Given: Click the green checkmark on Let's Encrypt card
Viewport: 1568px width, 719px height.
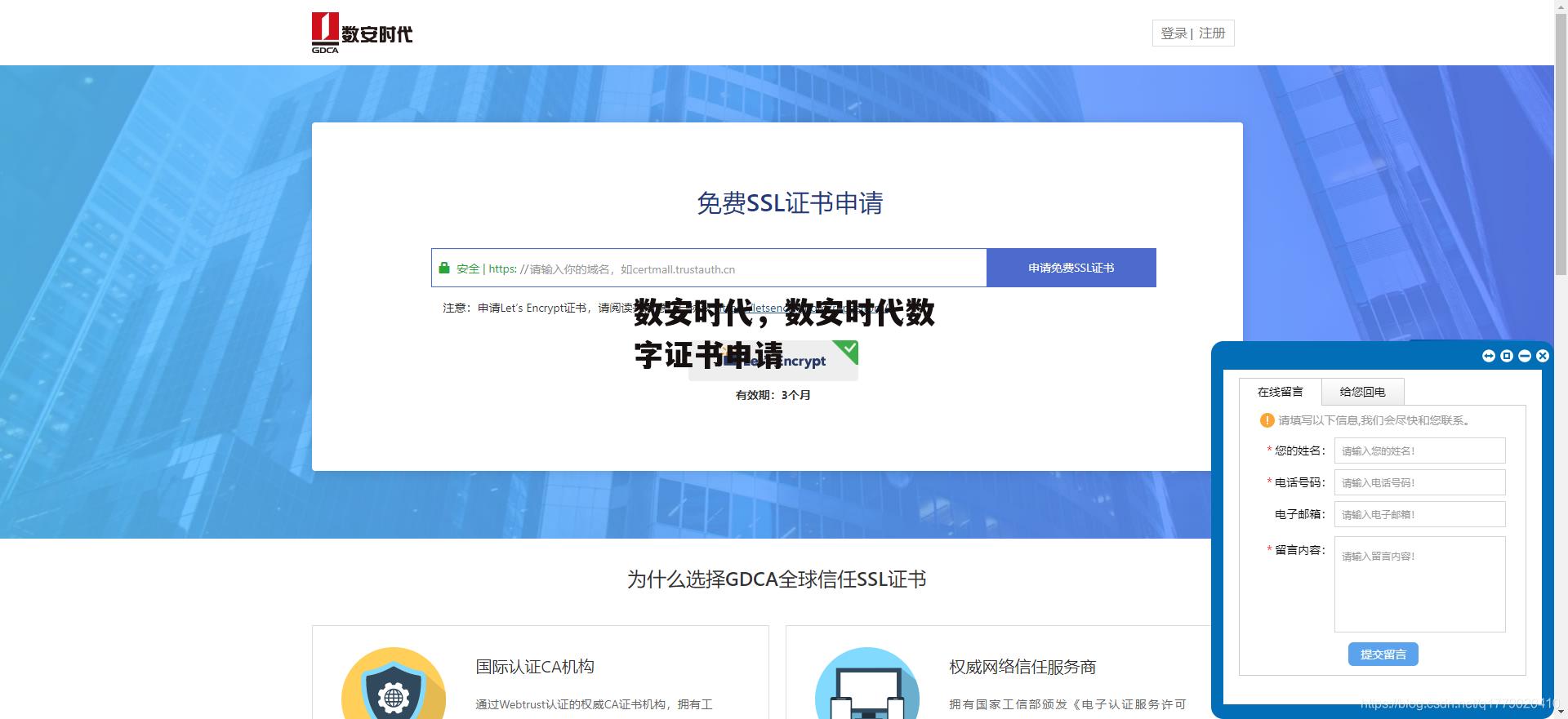Looking at the screenshot, I should pyautogui.click(x=848, y=351).
